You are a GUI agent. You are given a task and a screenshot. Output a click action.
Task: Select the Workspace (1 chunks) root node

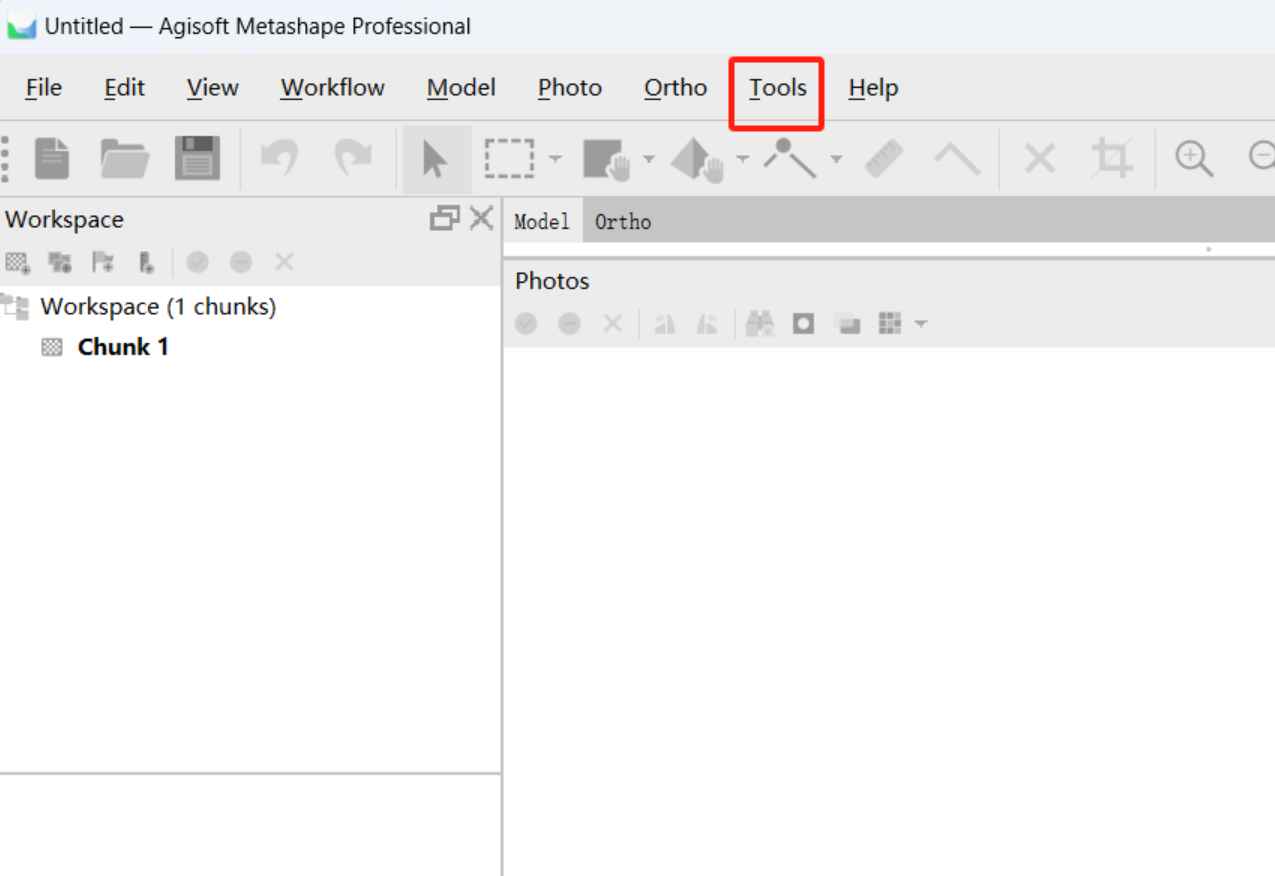pos(158,306)
